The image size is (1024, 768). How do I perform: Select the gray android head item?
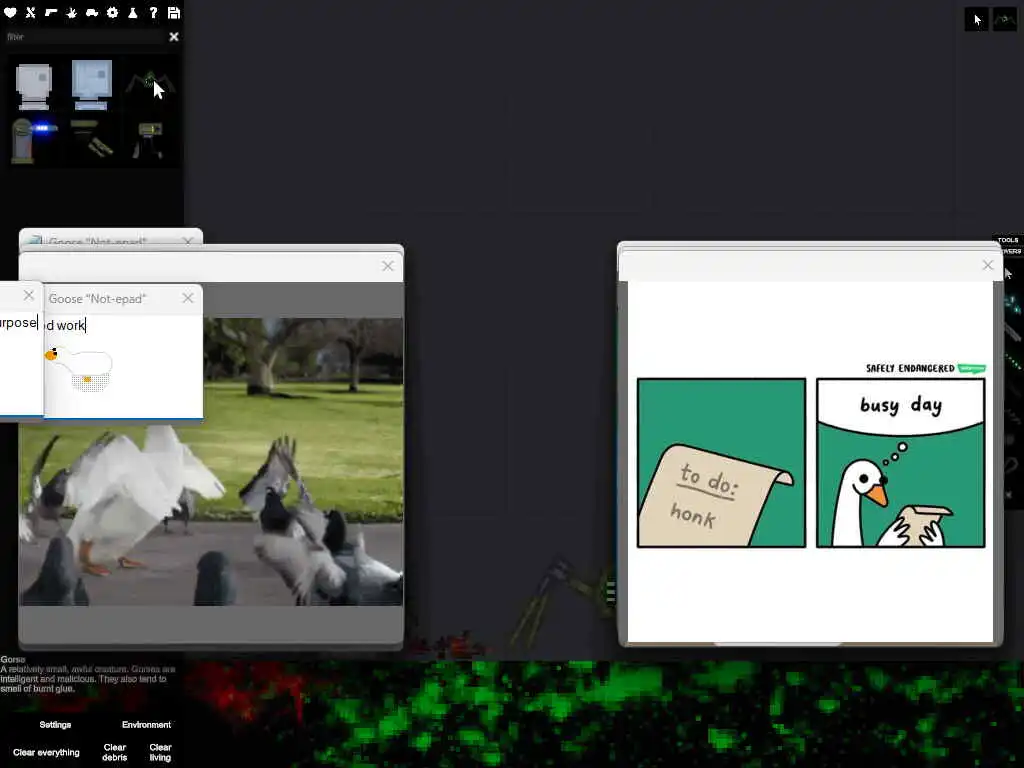(x=33, y=86)
